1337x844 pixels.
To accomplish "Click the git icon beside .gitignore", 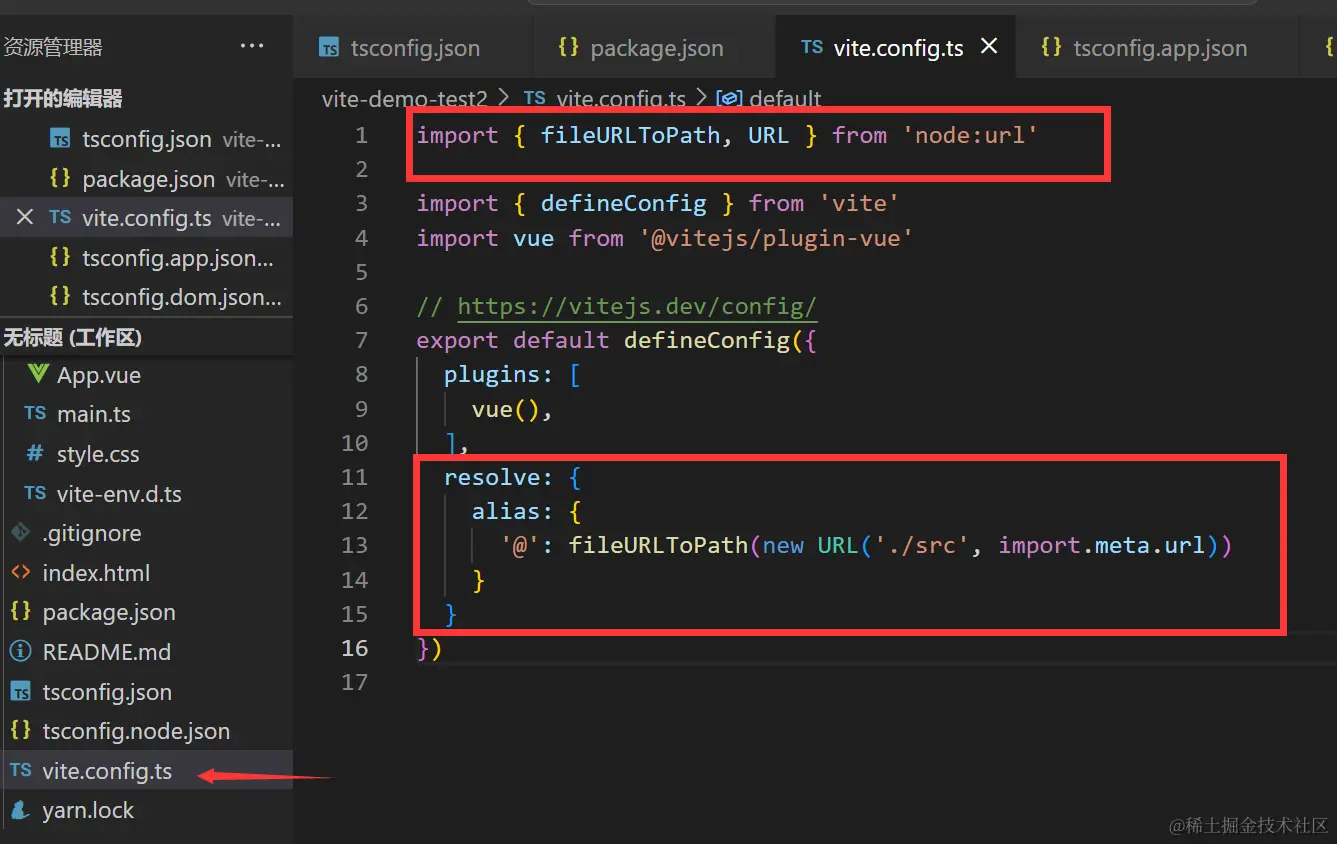I will pyautogui.click(x=20, y=532).
